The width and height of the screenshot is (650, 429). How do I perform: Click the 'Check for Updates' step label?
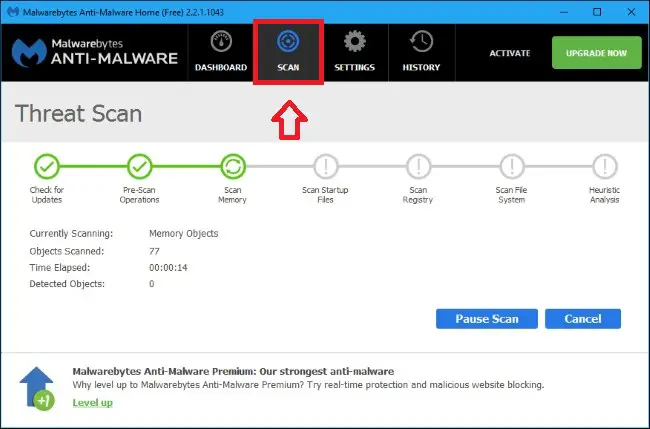point(47,195)
